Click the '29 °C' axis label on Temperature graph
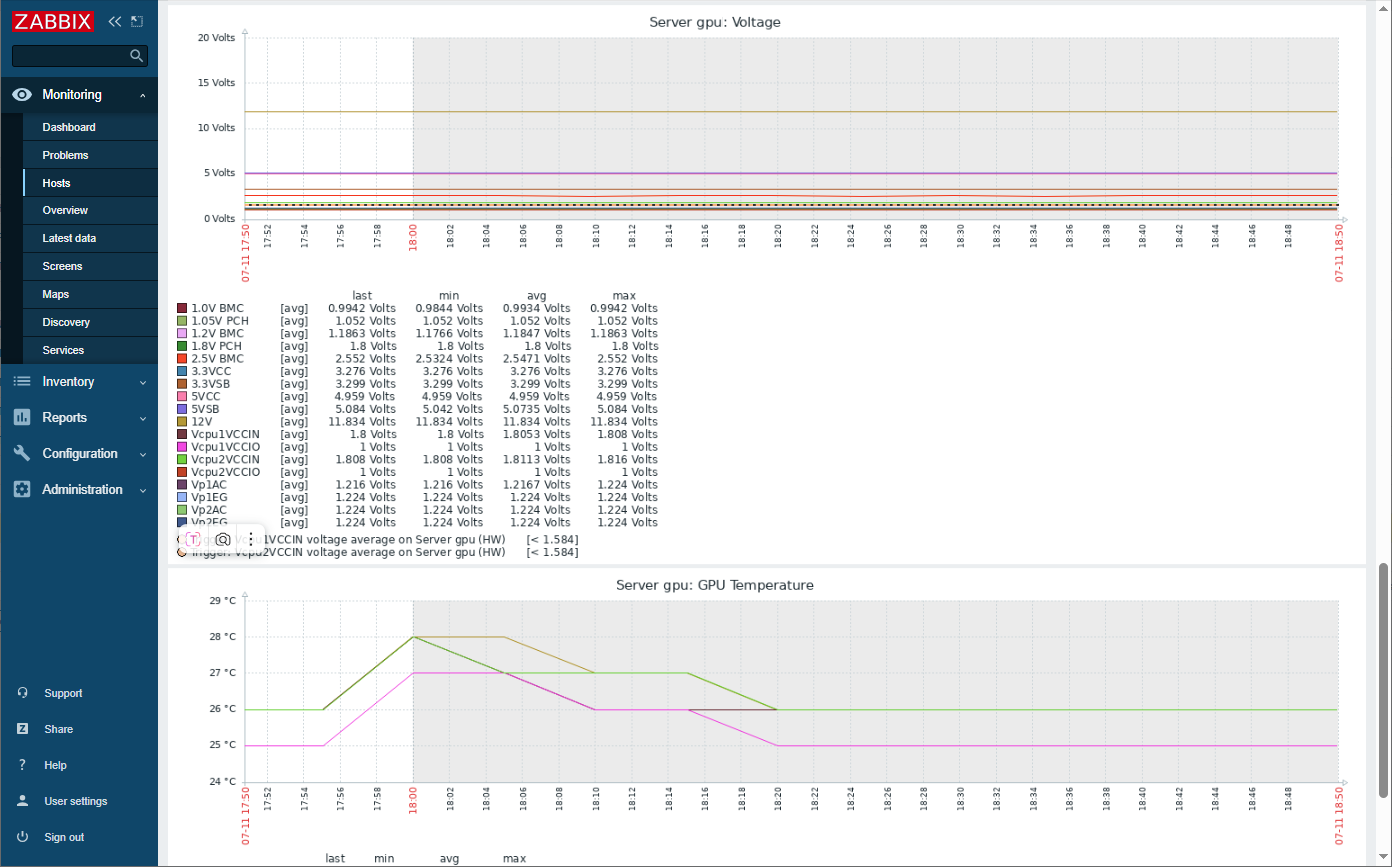This screenshot has width=1392, height=868. 223,601
